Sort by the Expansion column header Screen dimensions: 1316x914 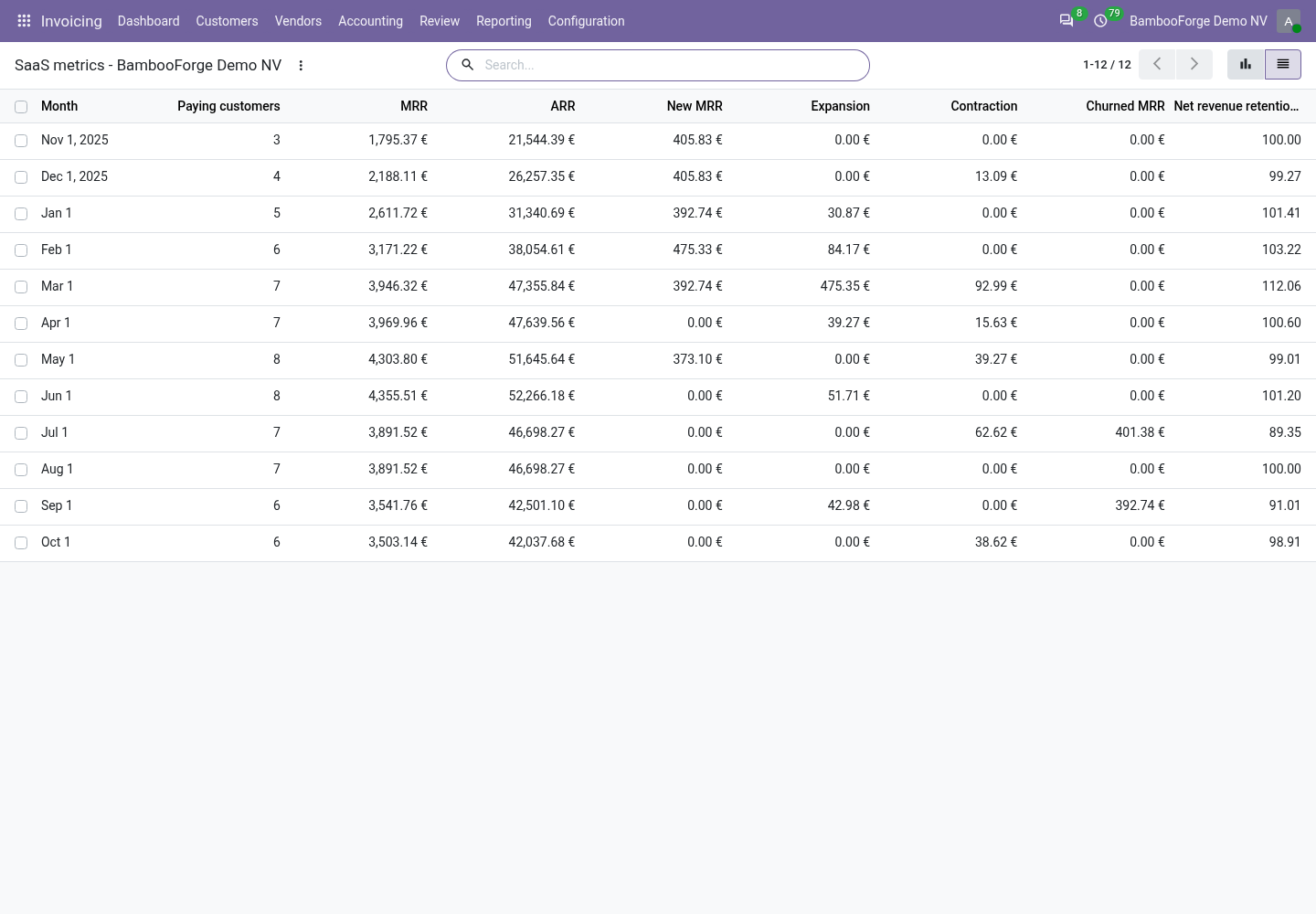[840, 106]
